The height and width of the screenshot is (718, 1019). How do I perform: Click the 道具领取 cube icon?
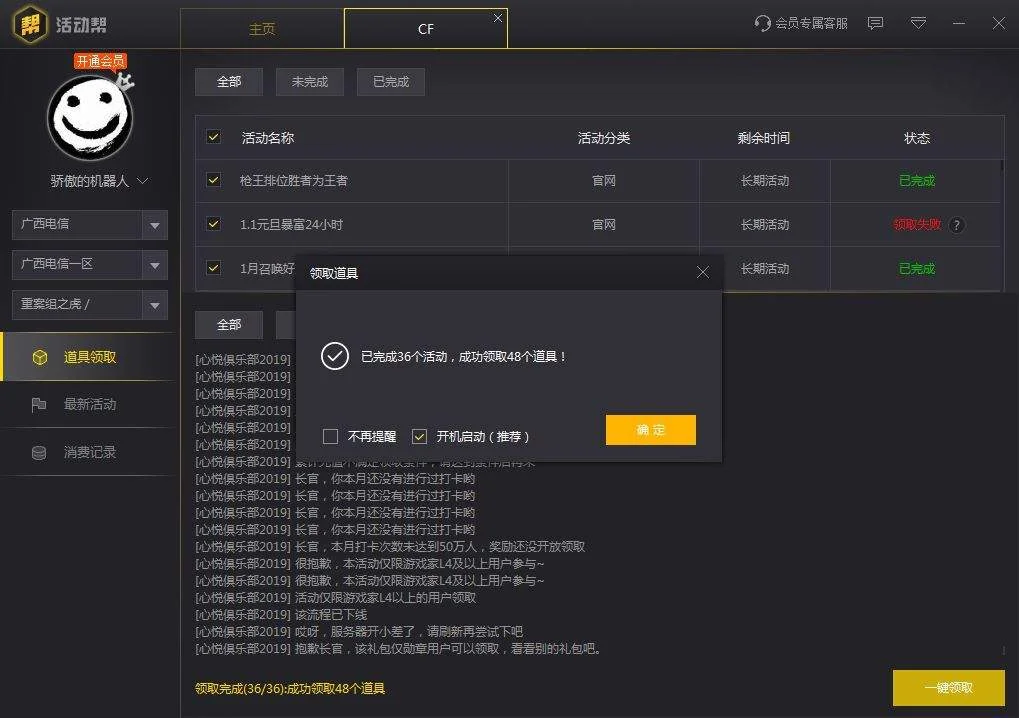click(40, 357)
